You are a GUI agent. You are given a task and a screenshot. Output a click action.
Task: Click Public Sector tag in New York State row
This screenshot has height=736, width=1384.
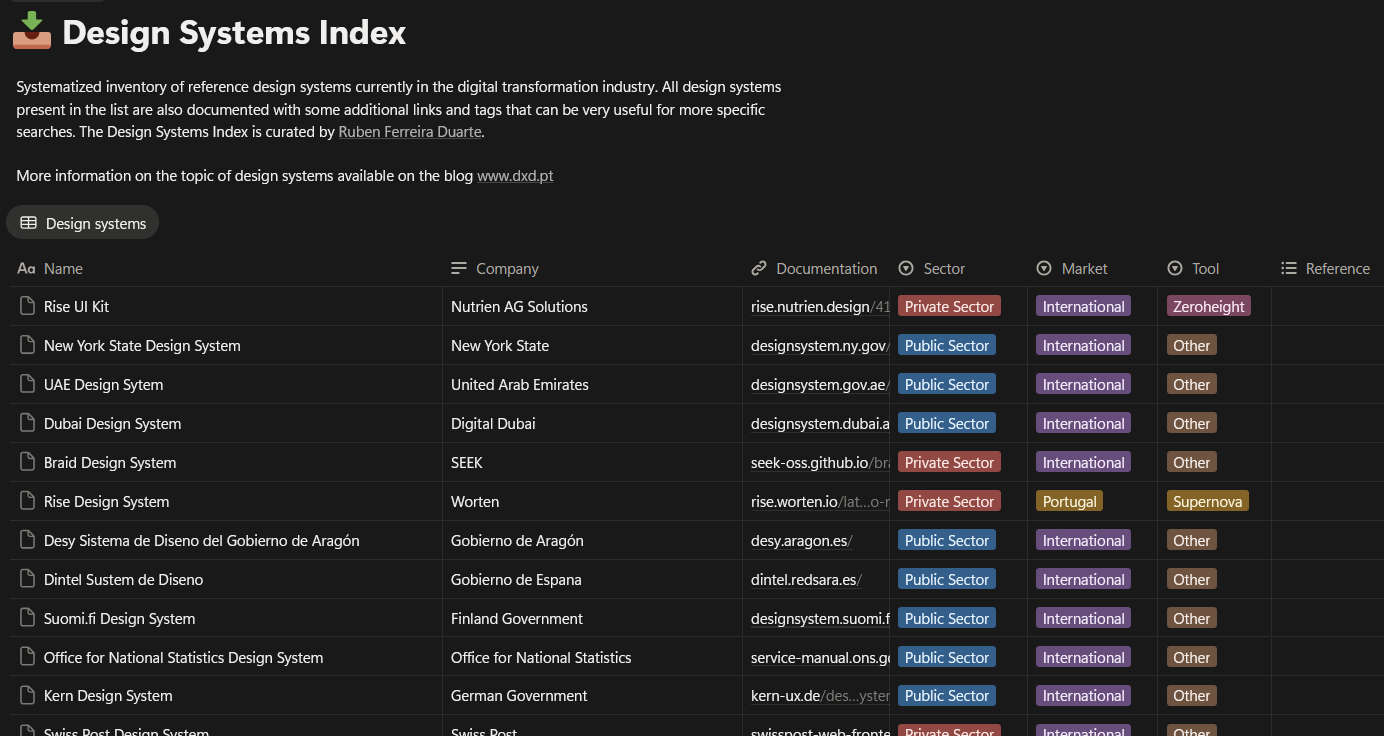coord(946,345)
